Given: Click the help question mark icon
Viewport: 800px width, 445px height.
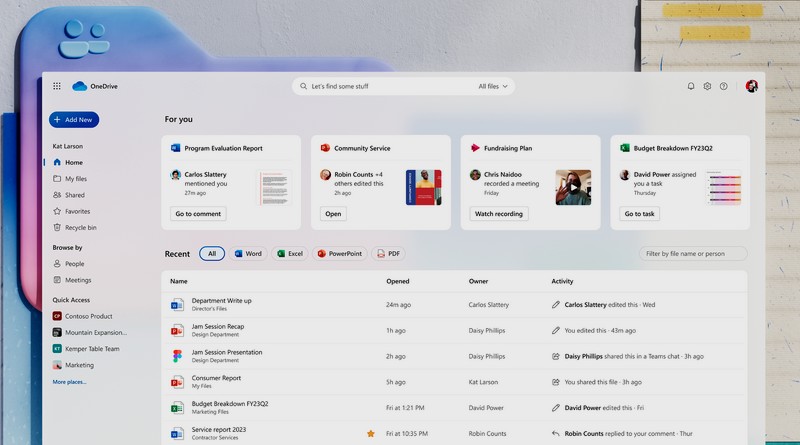Looking at the screenshot, I should click(x=724, y=87).
